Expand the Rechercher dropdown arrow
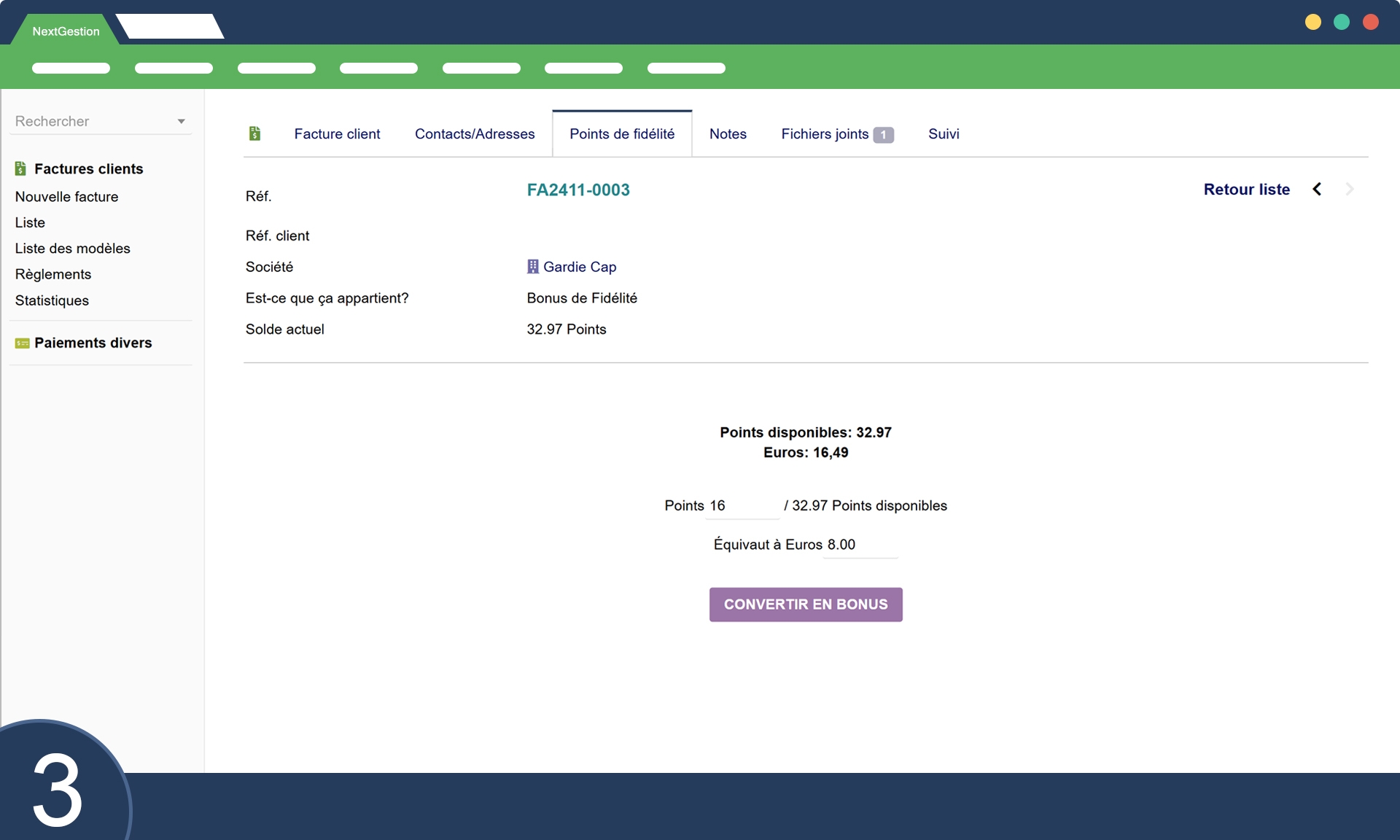This screenshot has height=840, width=1400. tap(181, 122)
